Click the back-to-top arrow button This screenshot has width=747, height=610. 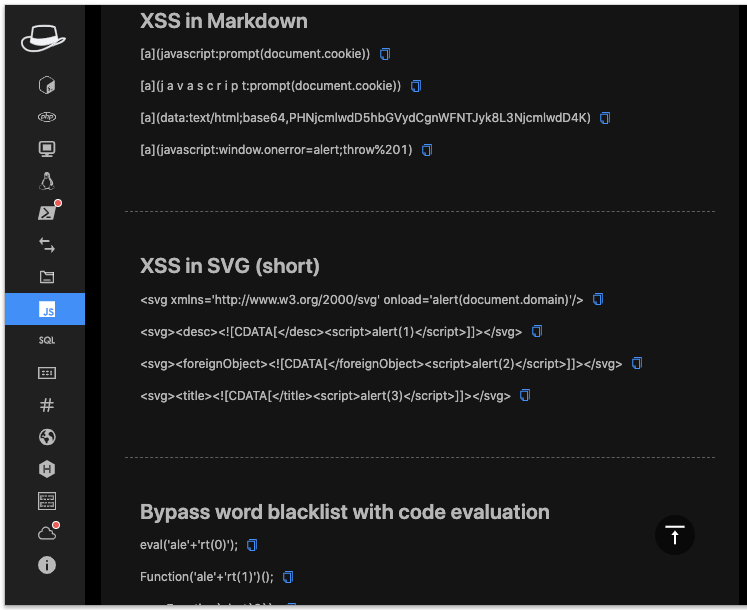675,535
